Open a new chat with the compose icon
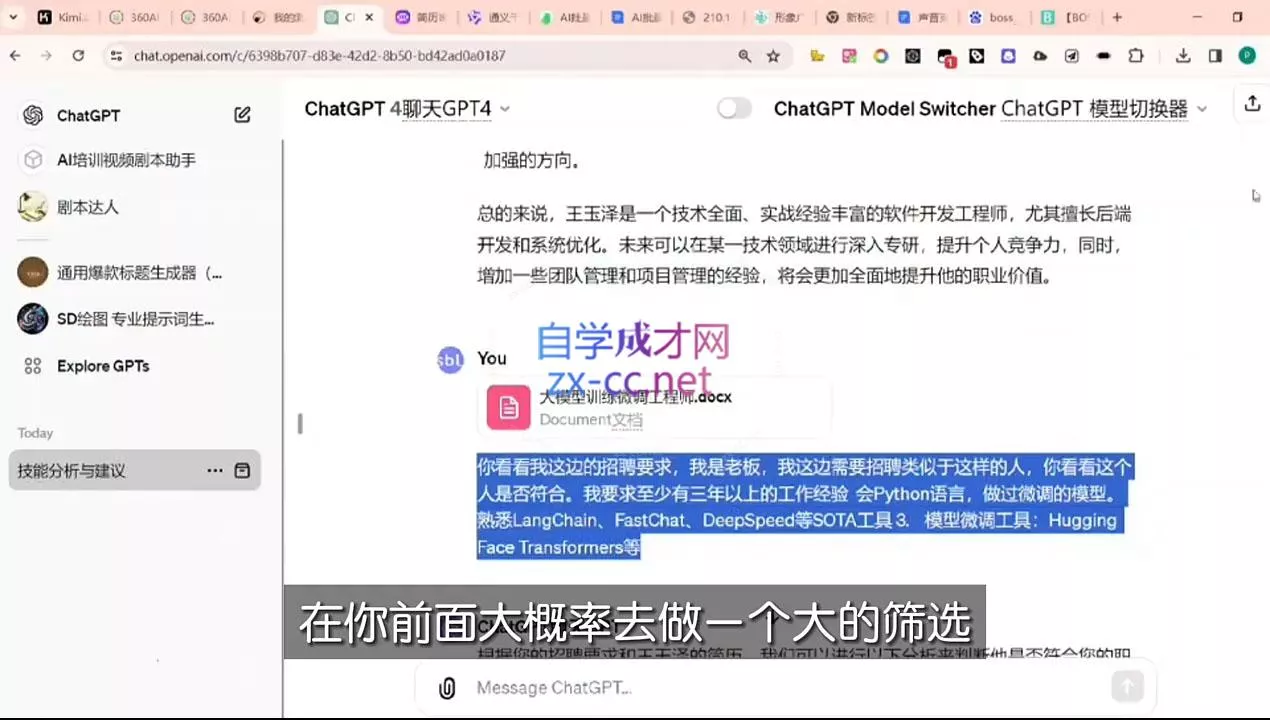 (242, 115)
